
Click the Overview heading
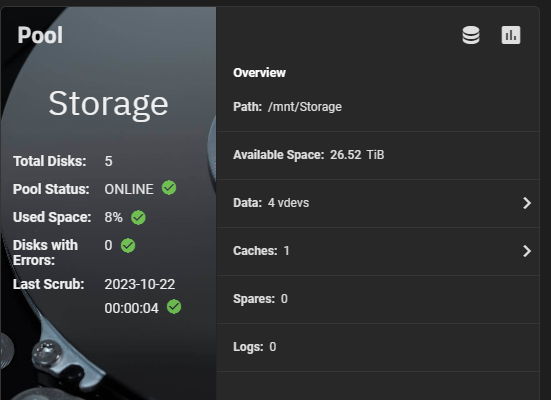[259, 73]
